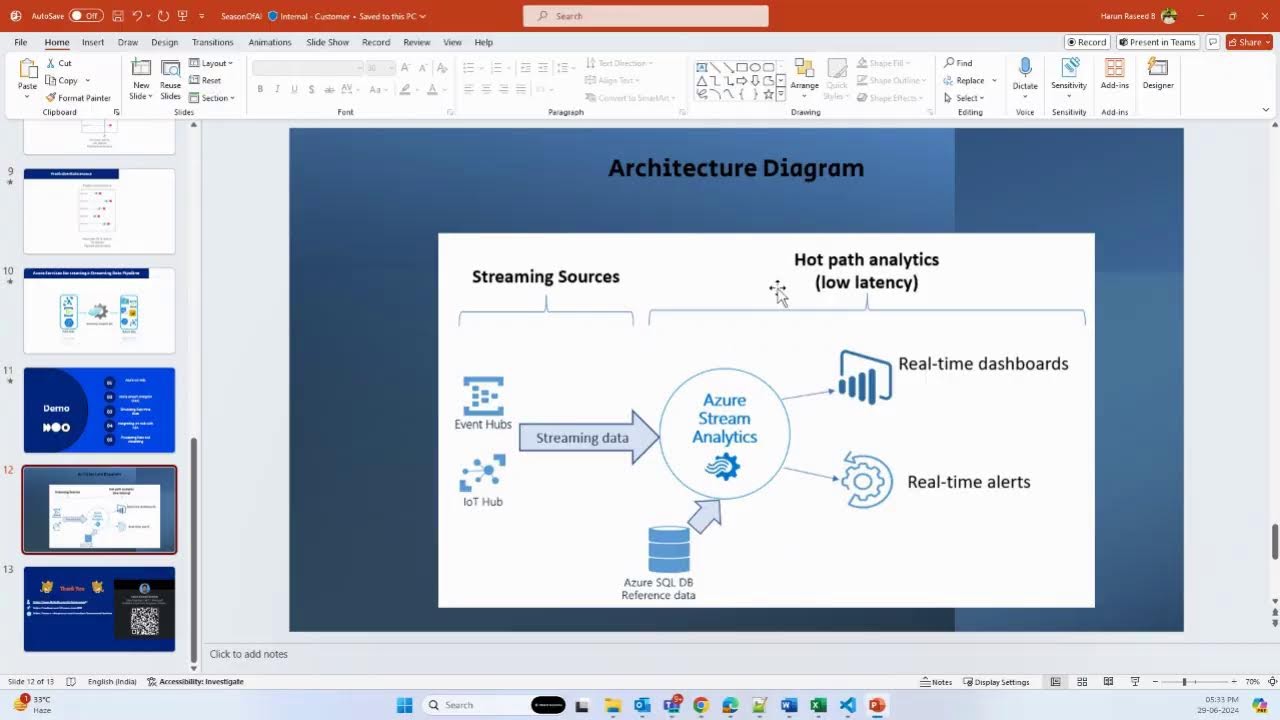
Task: Open the Add-ins gallery
Action: (1115, 72)
